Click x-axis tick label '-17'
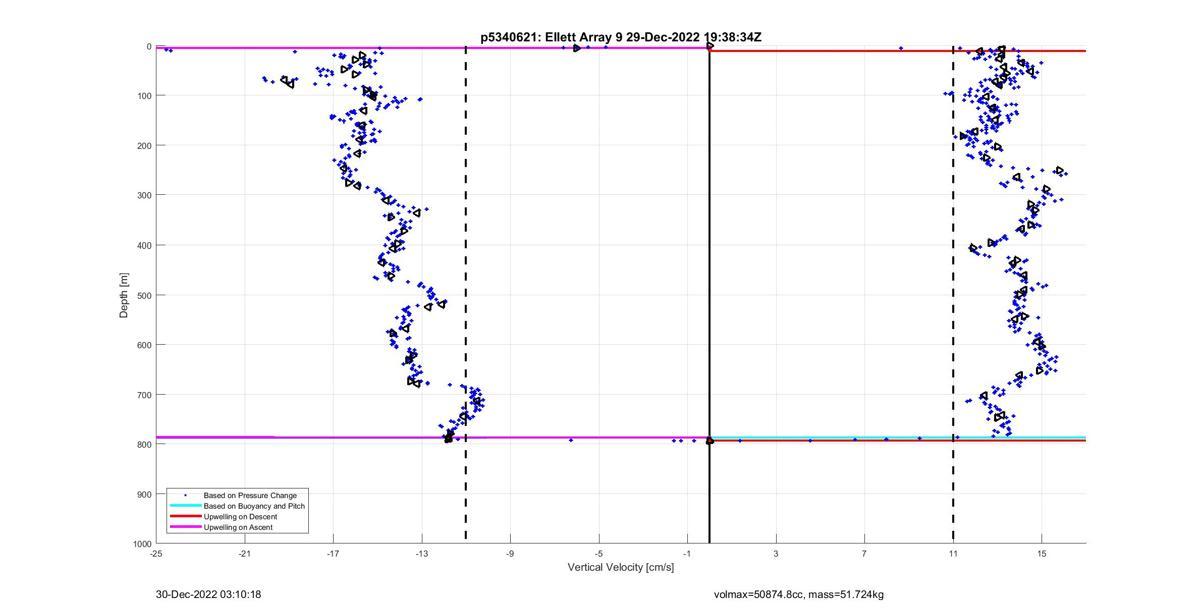Image resolution: width=1200 pixels, height=611 pixels. (333, 553)
